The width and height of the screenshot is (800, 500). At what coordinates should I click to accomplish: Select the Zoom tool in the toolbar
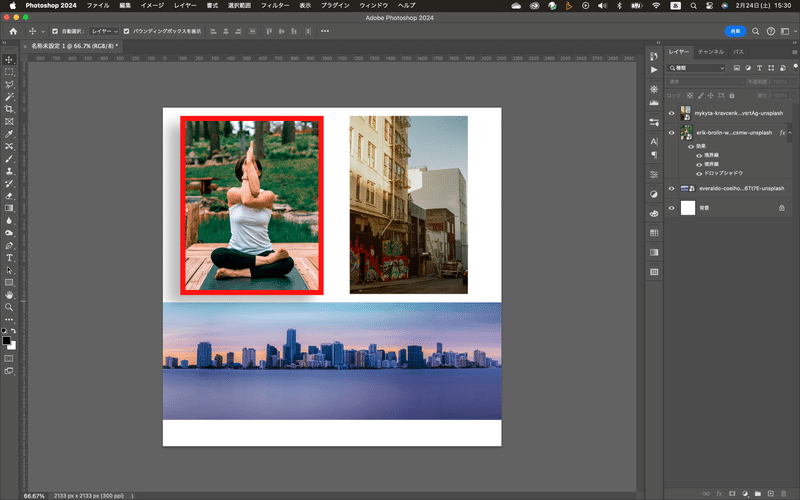tap(9, 307)
